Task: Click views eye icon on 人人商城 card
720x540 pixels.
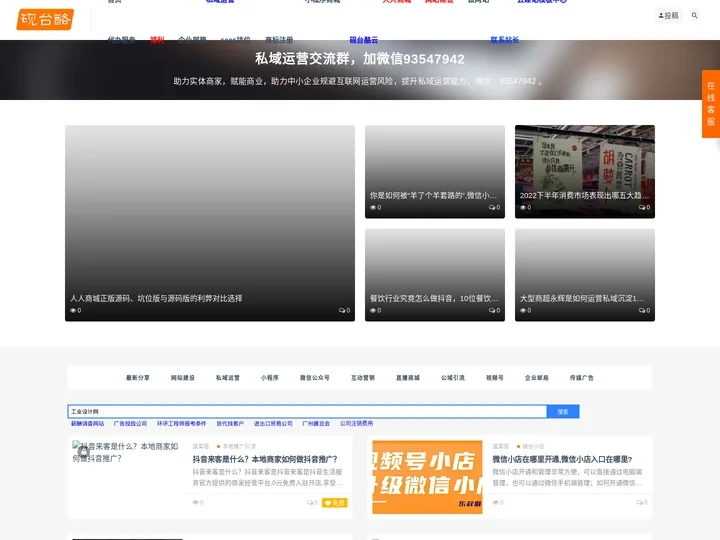Action: [73, 310]
